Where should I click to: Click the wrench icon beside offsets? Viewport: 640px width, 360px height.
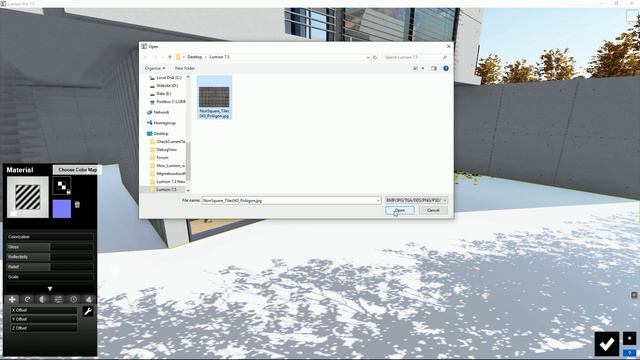pos(88,311)
